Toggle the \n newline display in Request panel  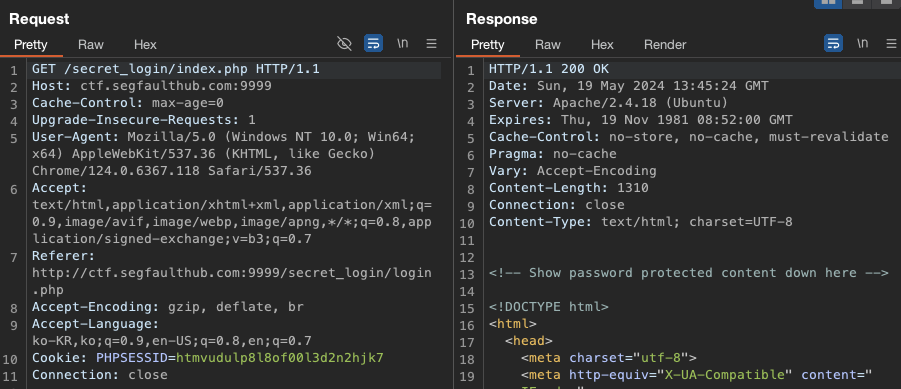(403, 44)
